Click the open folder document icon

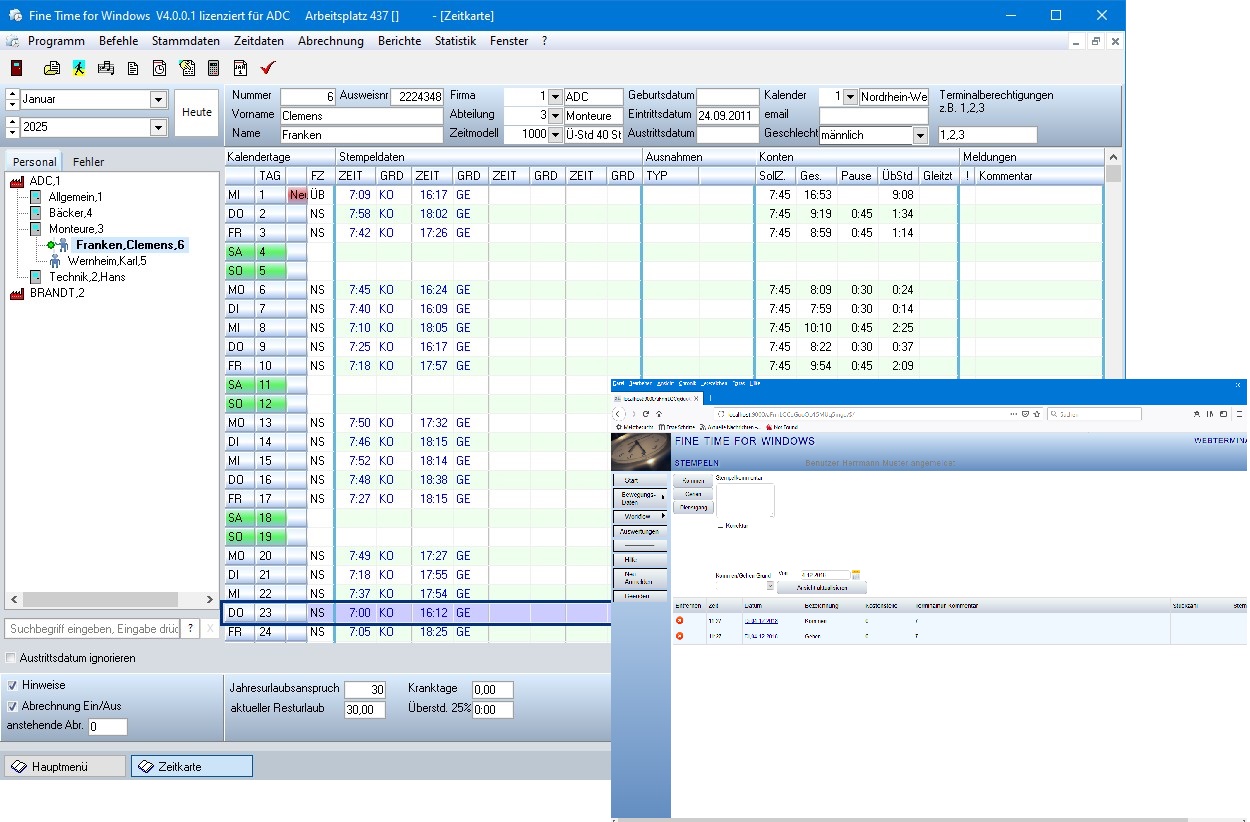52,68
